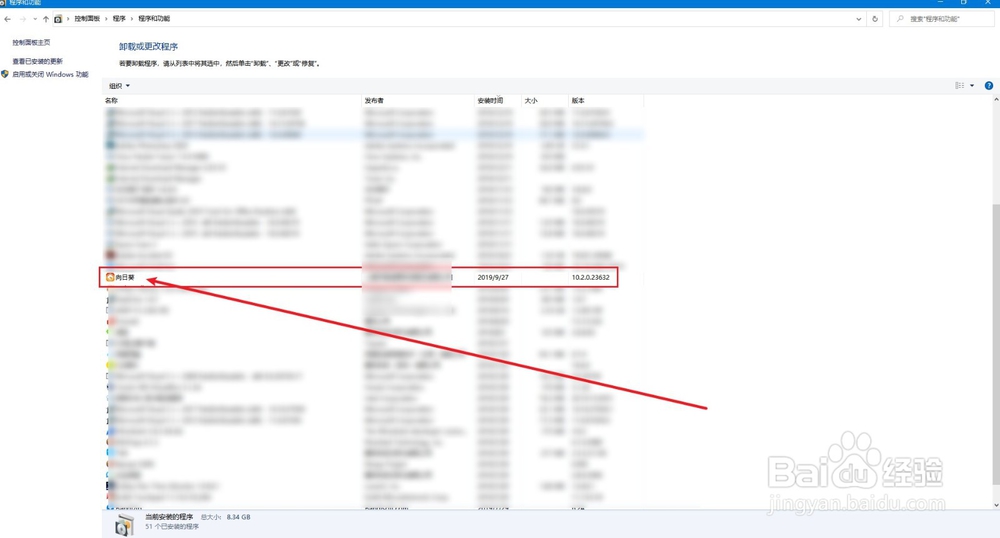Expand the address bar history chevron
This screenshot has width=1000, height=538.
click(858, 19)
